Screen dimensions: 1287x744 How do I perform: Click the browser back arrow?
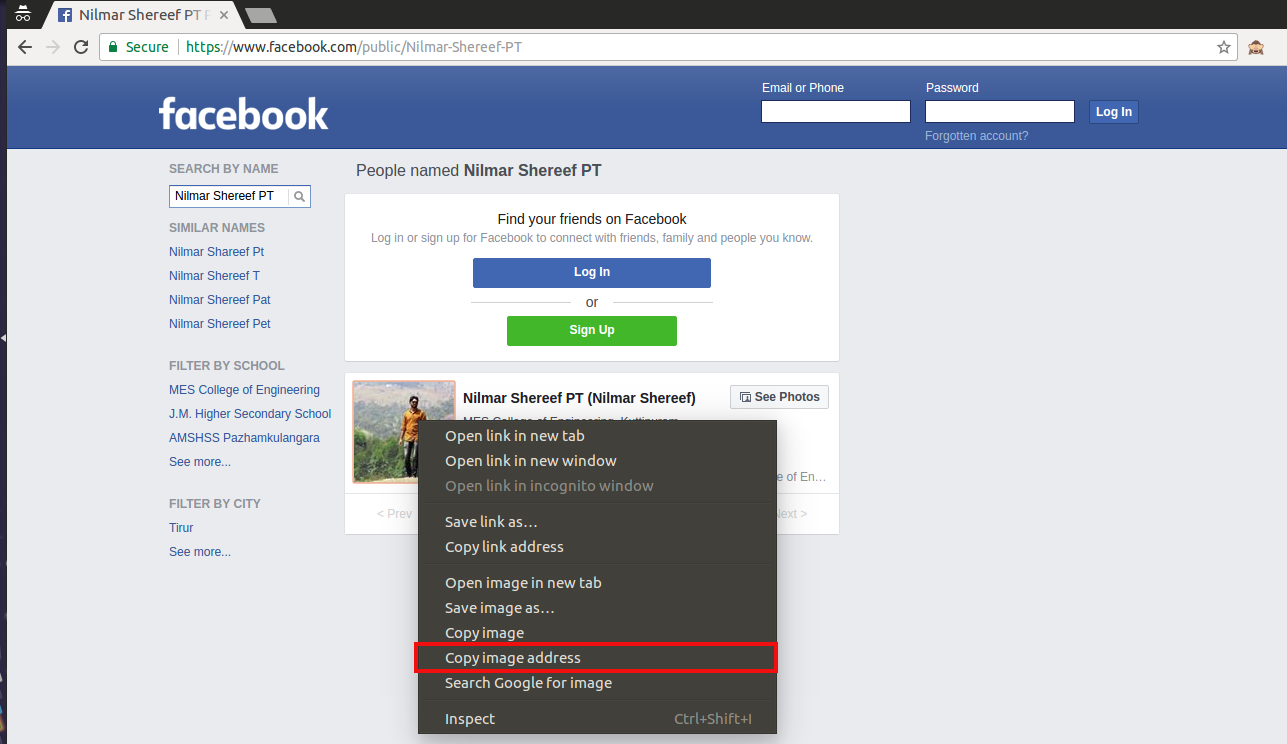pos(25,47)
